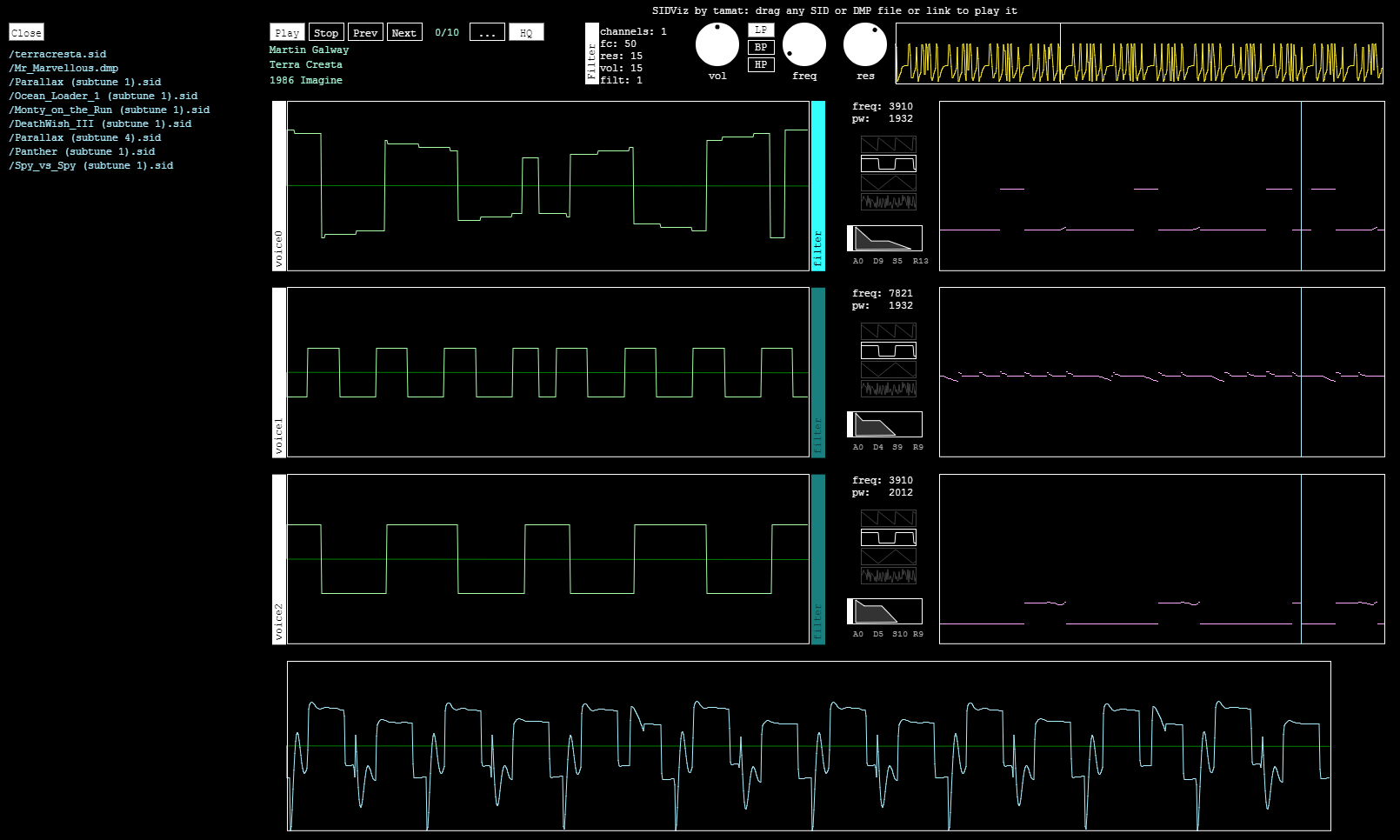Click the blue master output waveform
Viewport: 1400px width, 840px height.
[x=809, y=746]
